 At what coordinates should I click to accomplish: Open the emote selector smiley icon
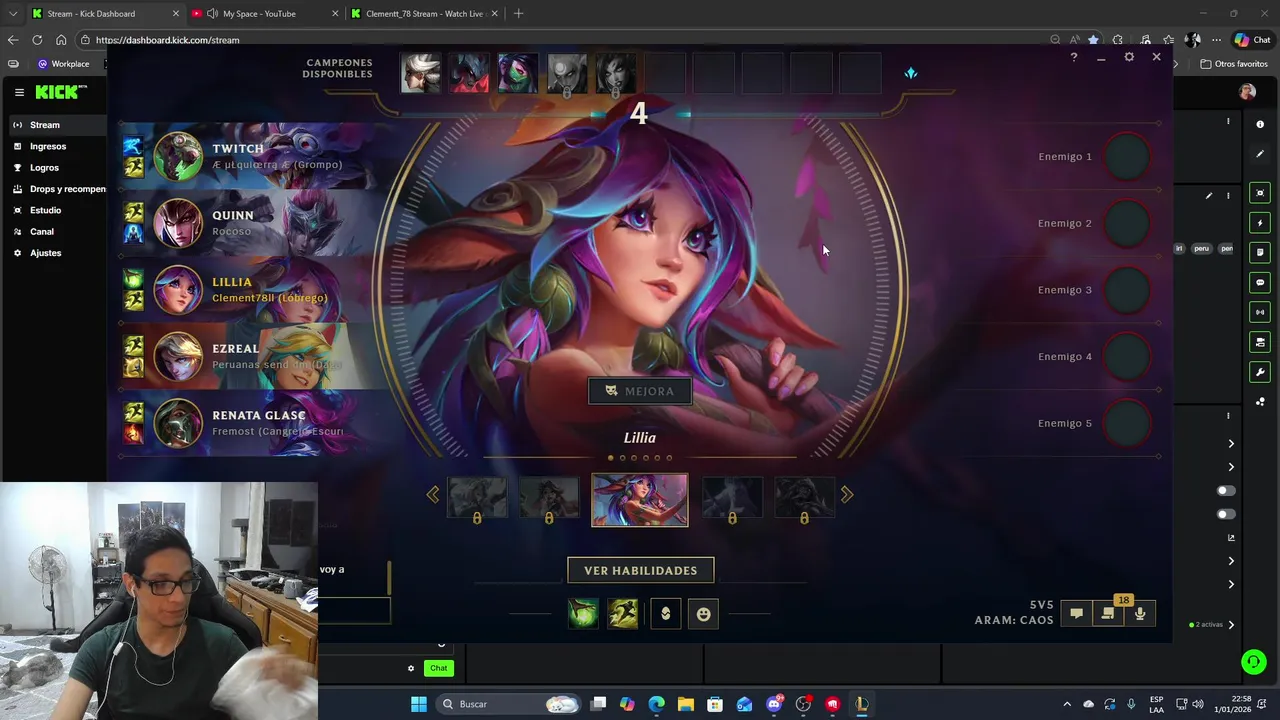point(704,614)
